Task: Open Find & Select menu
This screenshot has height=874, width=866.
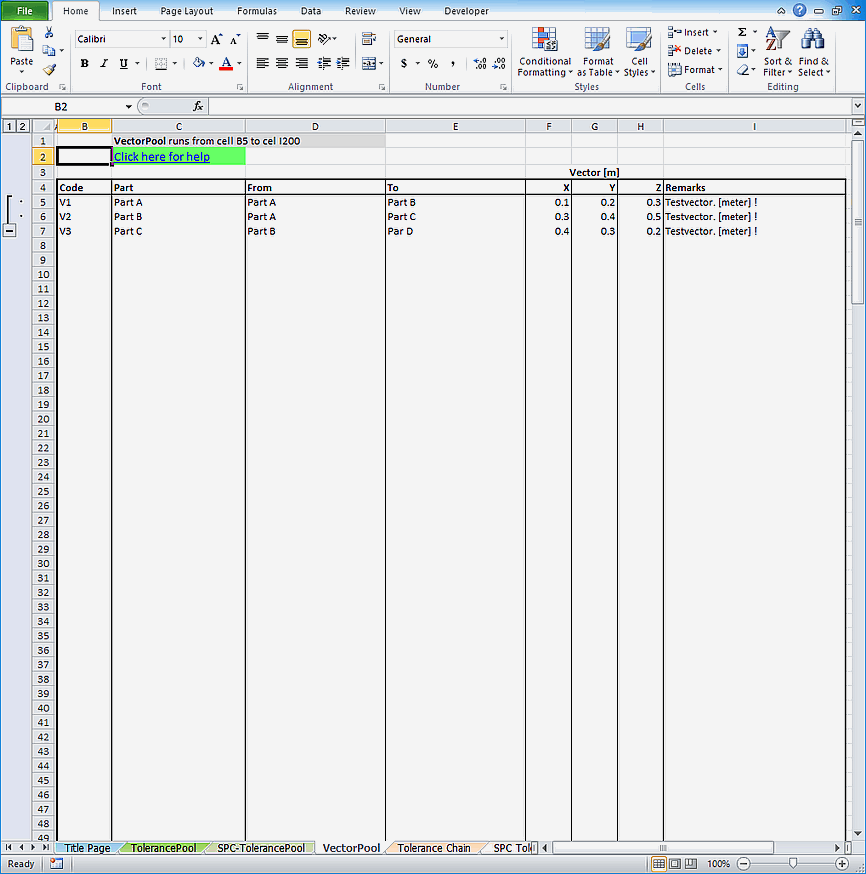Action: 813,51
